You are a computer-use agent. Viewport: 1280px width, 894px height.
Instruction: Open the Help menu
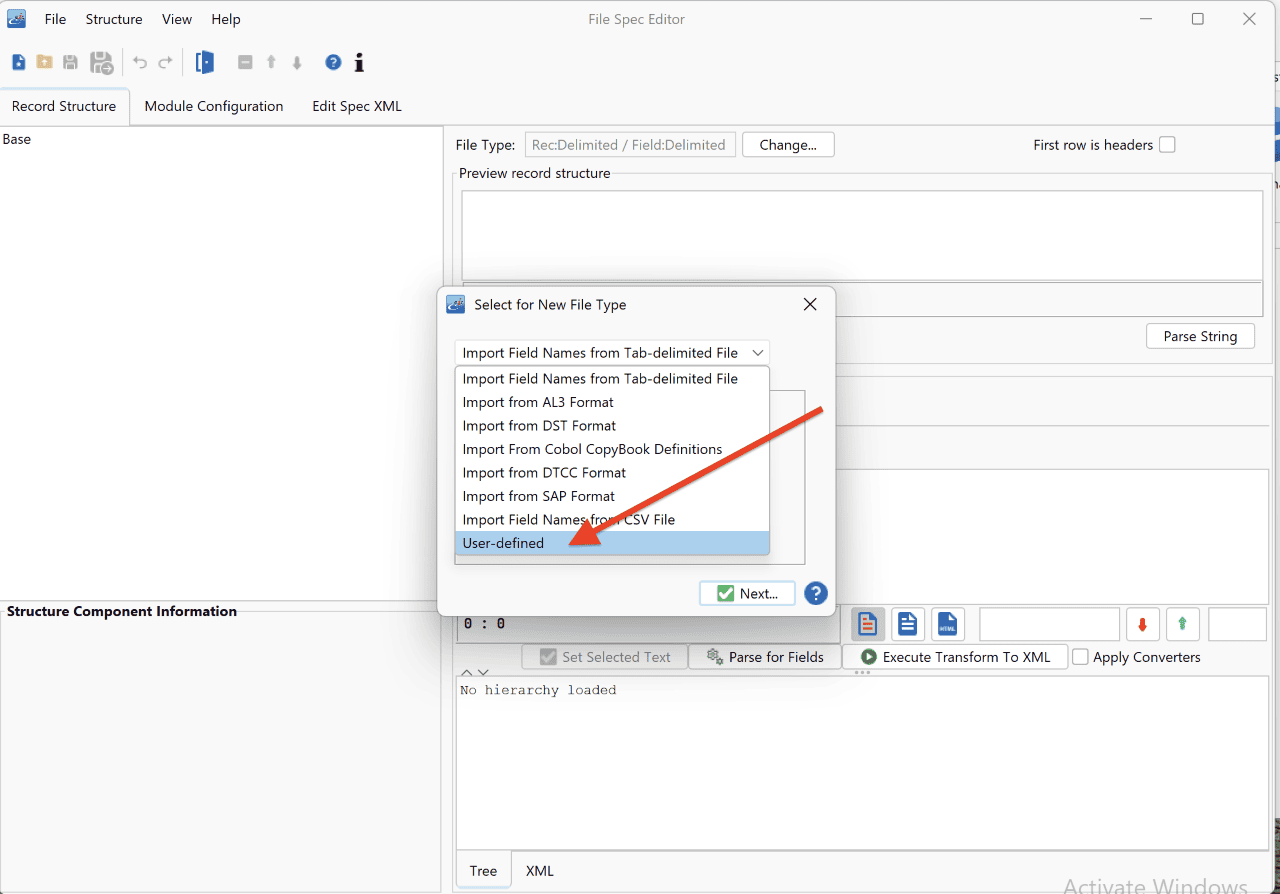click(x=226, y=19)
